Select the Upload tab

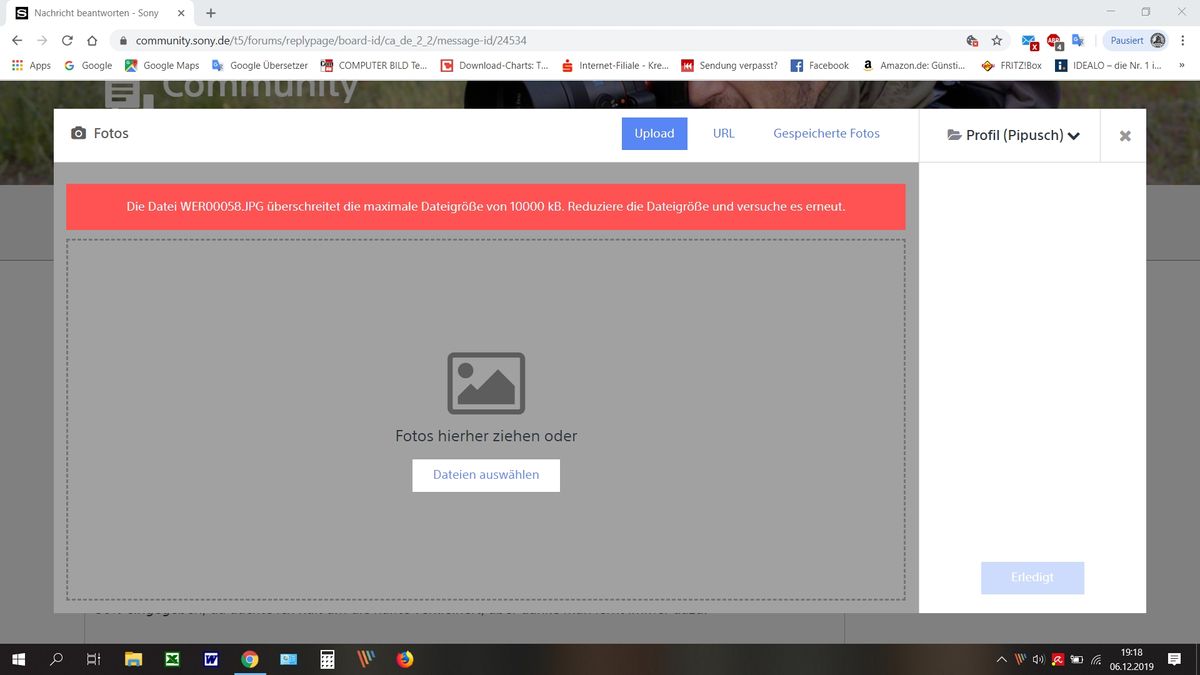[x=654, y=134]
